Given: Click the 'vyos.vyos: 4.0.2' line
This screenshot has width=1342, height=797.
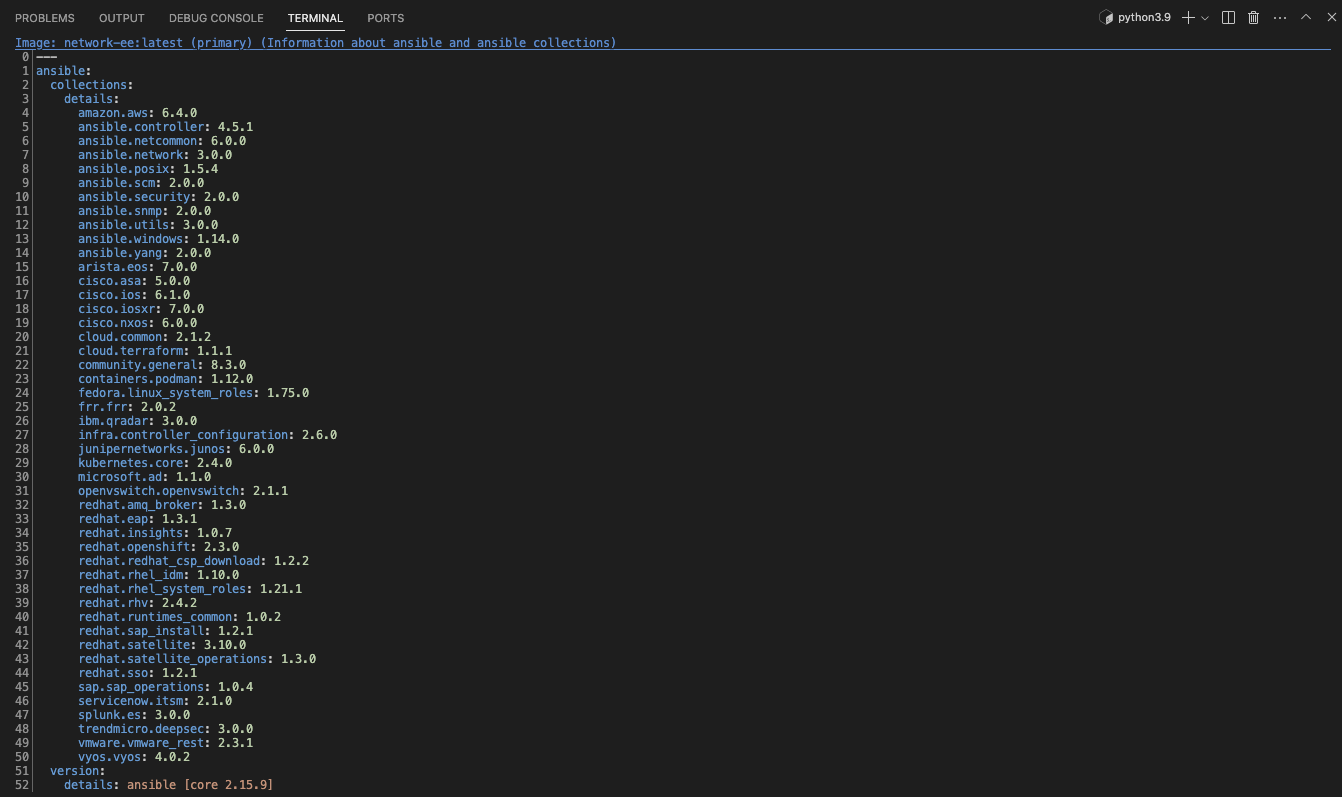Looking at the screenshot, I should coord(134,757).
